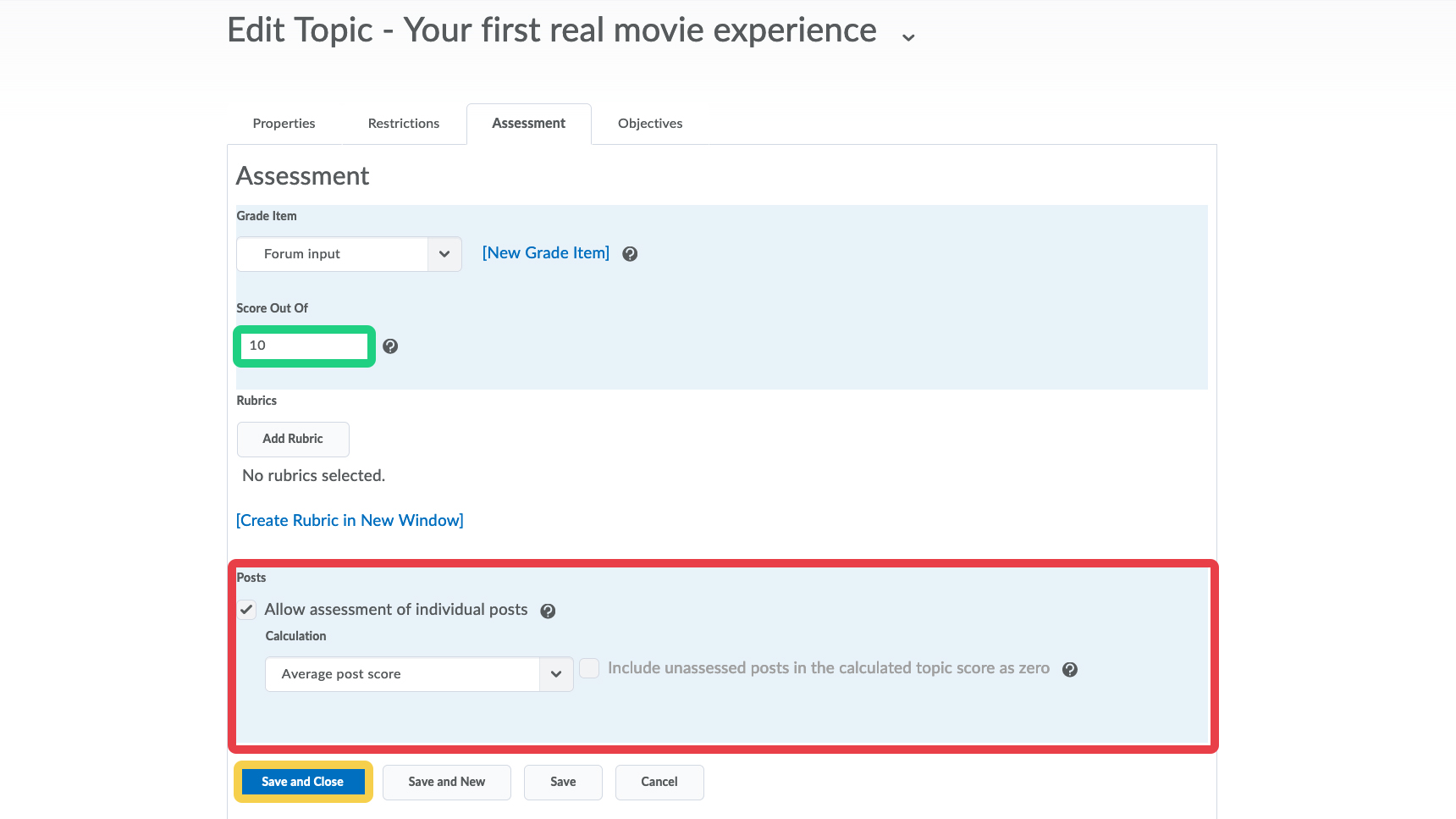The width and height of the screenshot is (1456, 819).
Task: Open help icon for Include unassessed posts
Action: pyautogui.click(x=1070, y=670)
